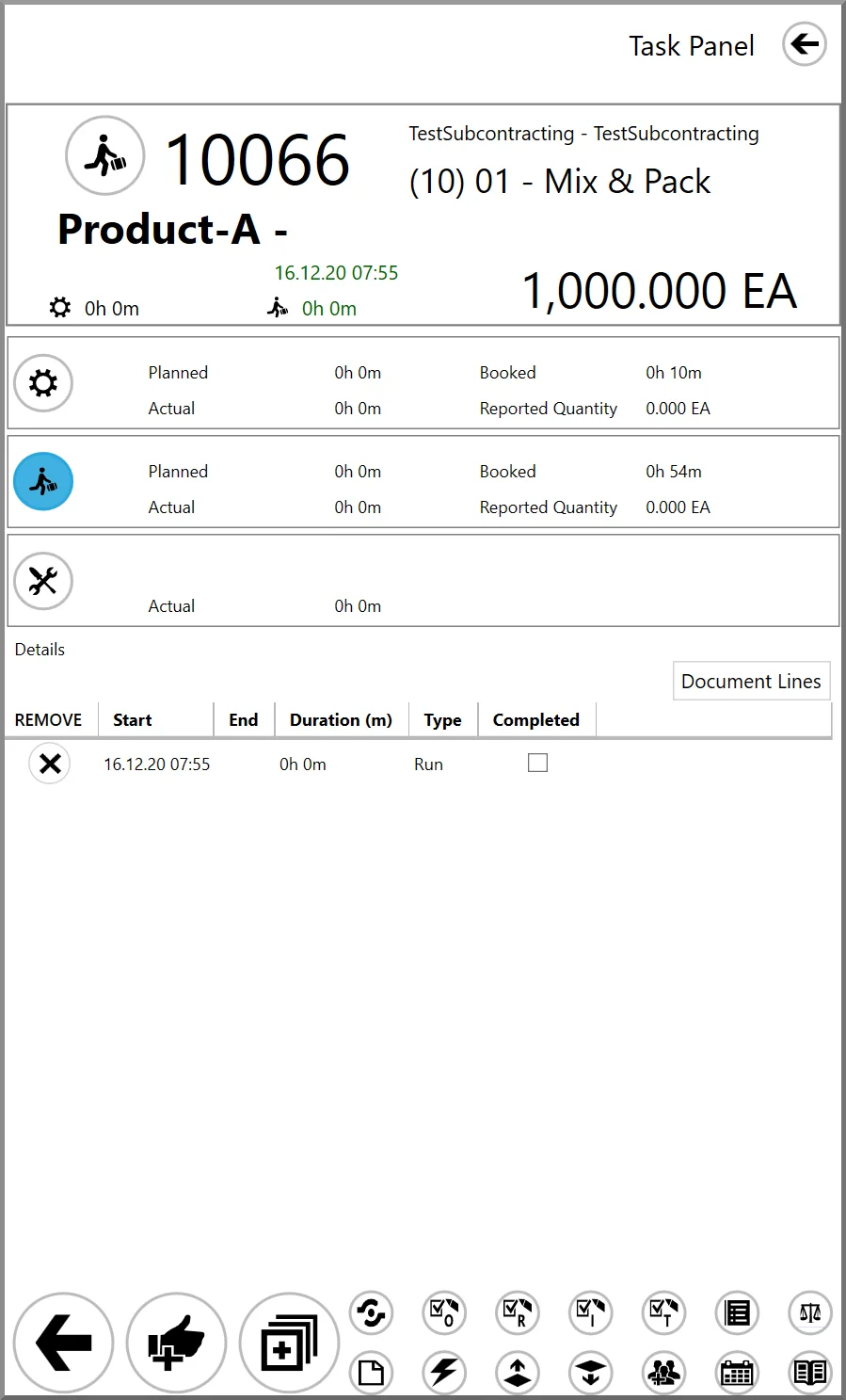Click the layer down arrow icon
Viewport: 846px width, 1400px height.
tap(591, 1373)
